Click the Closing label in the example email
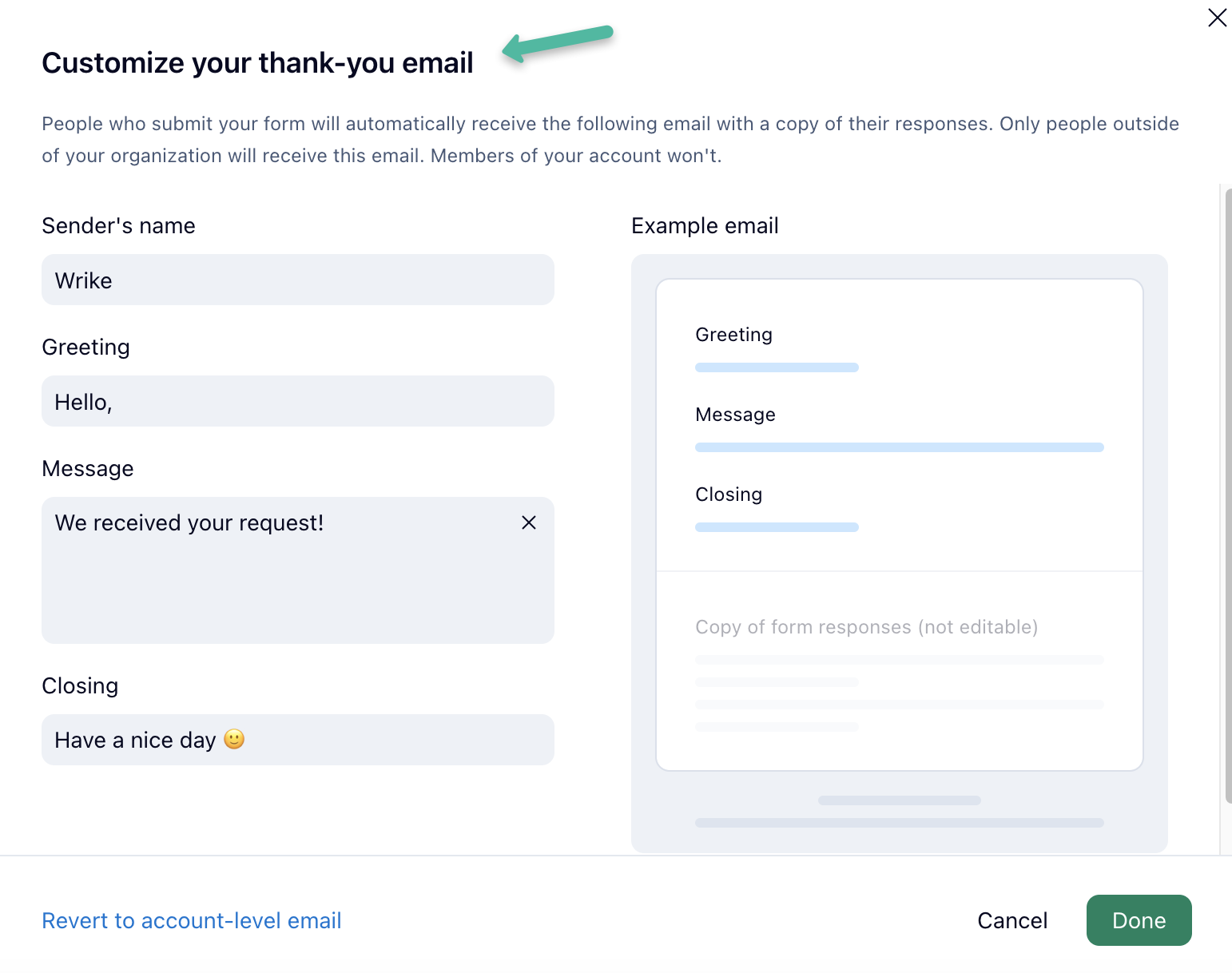 coord(729,494)
